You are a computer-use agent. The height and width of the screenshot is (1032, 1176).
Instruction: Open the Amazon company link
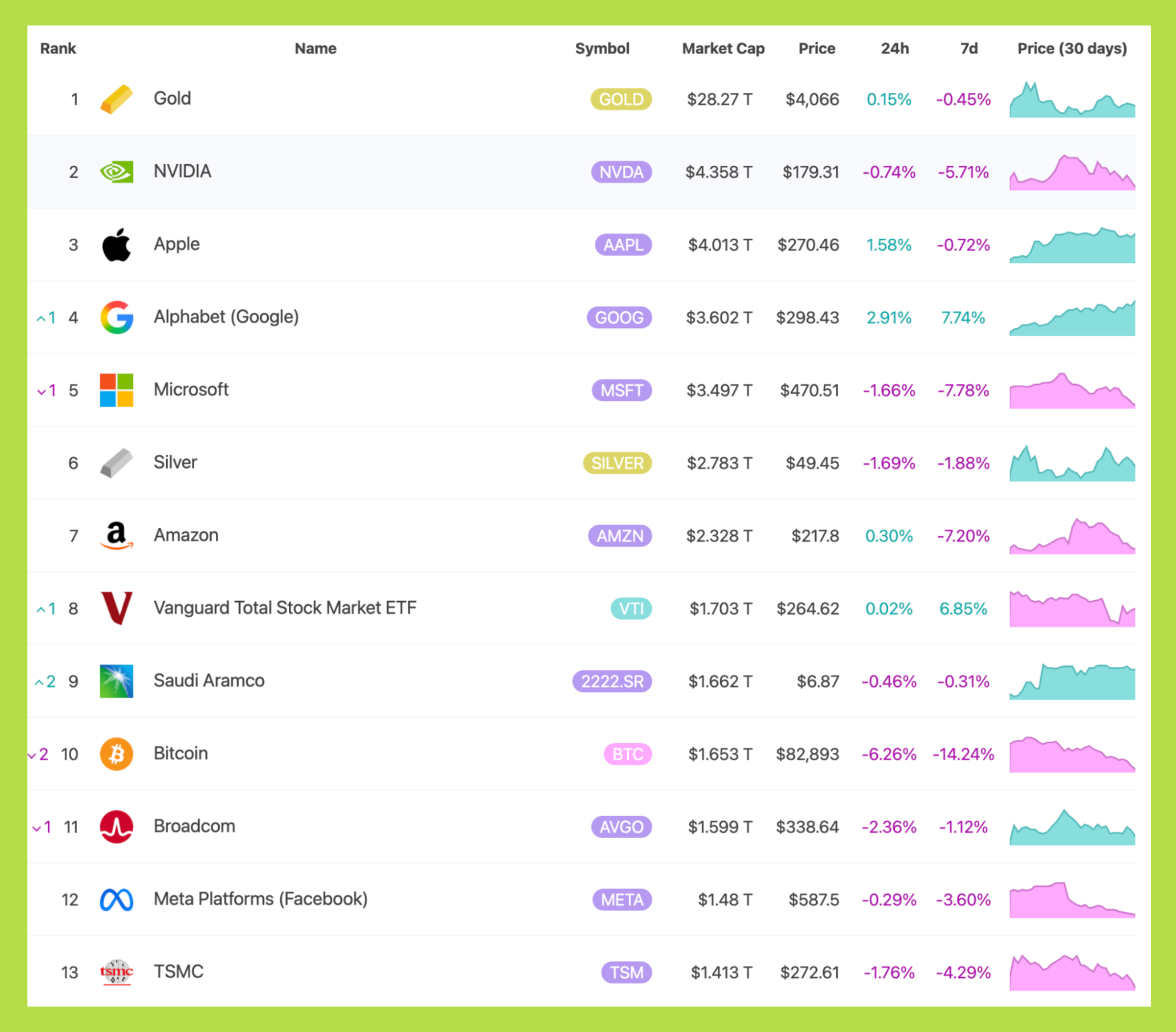[186, 535]
